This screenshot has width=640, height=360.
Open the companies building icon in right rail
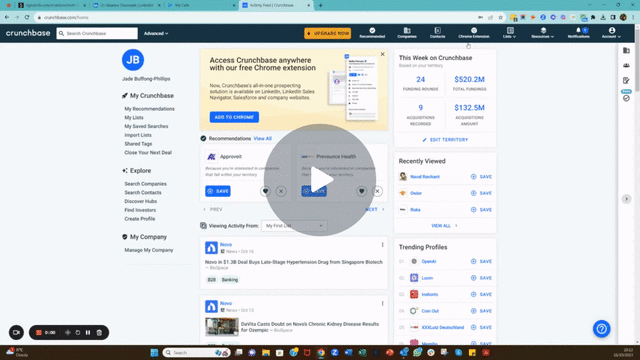[627, 51]
